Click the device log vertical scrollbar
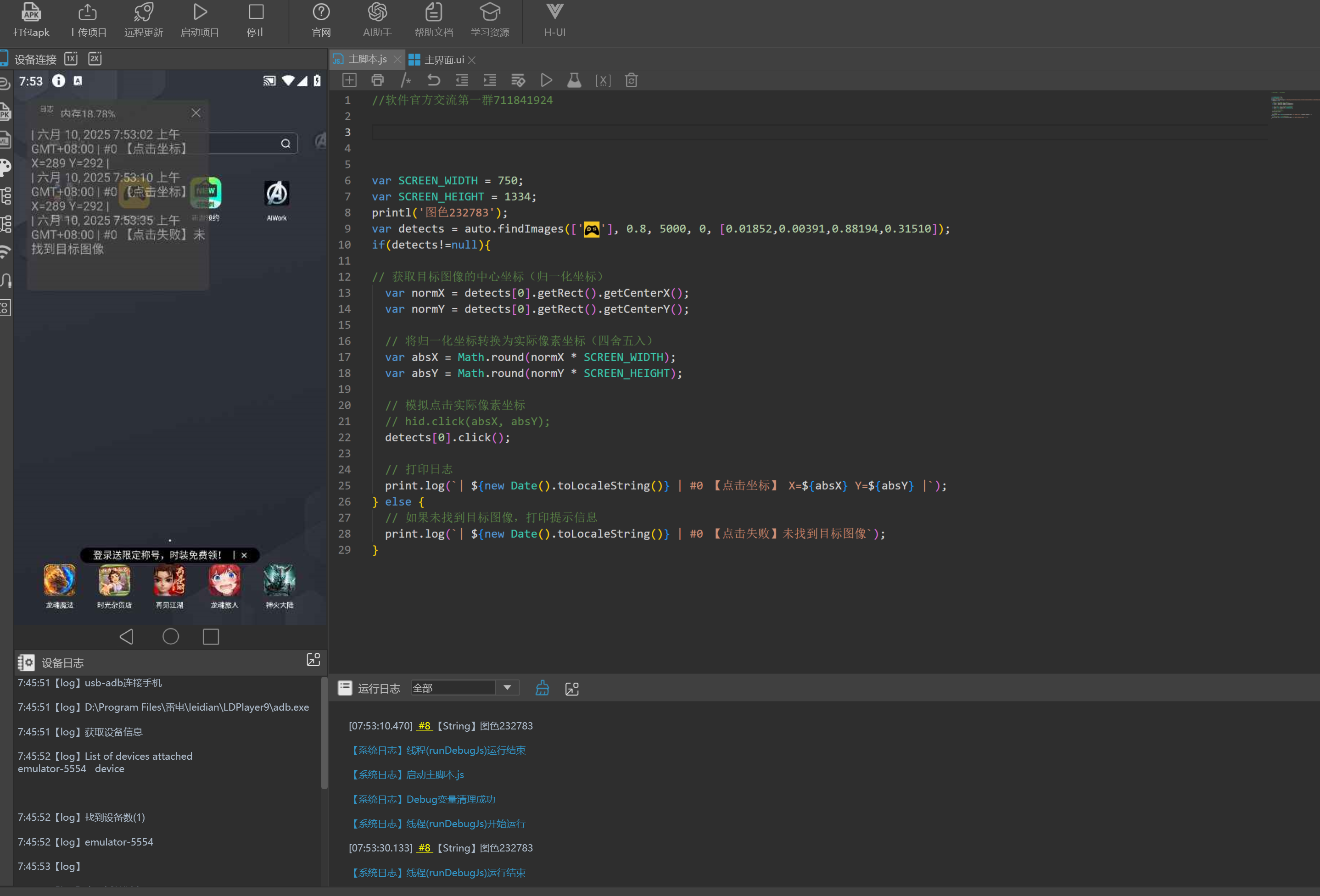 click(324, 733)
